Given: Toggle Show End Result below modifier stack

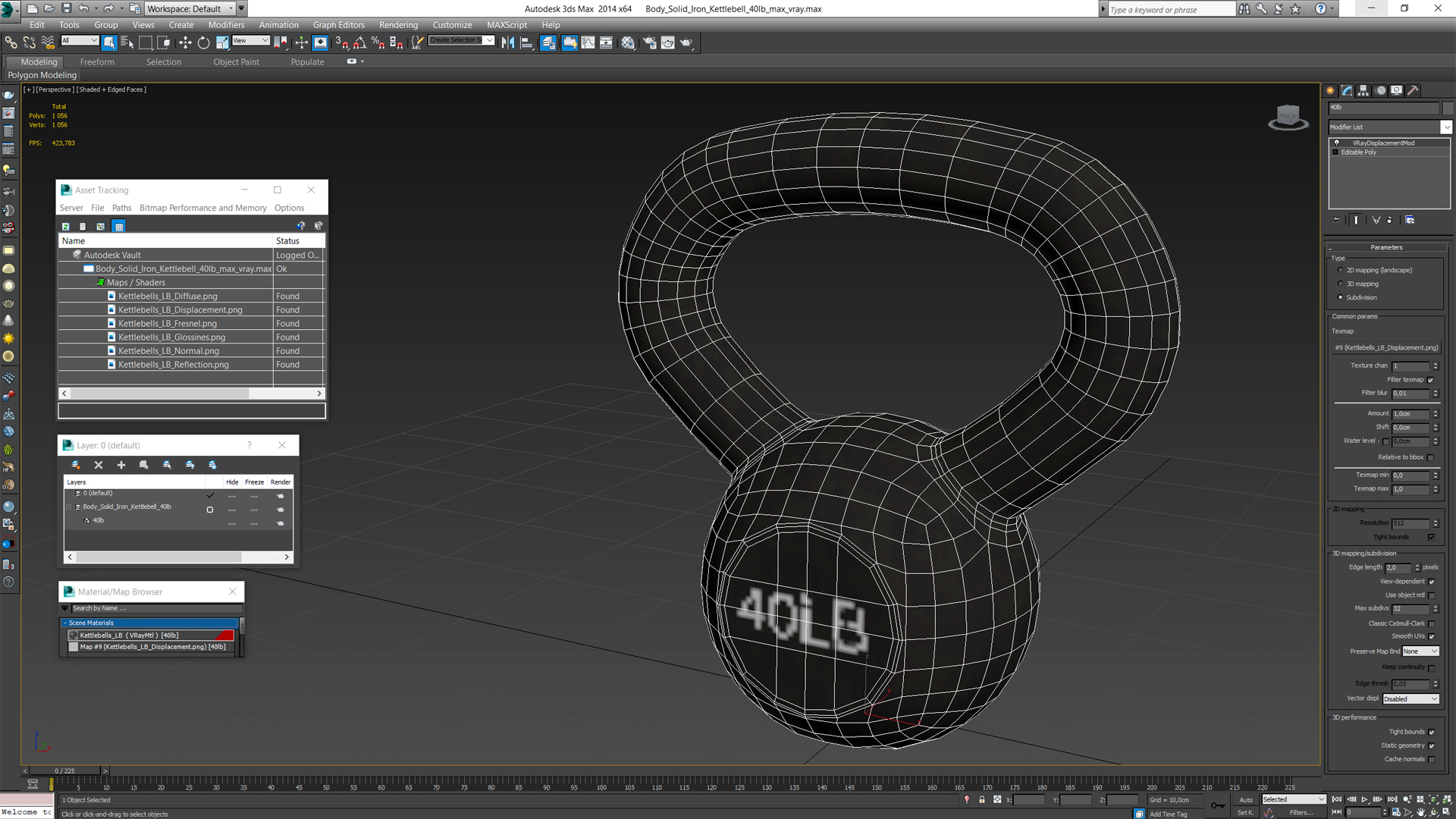Looking at the screenshot, I should pyautogui.click(x=1356, y=220).
